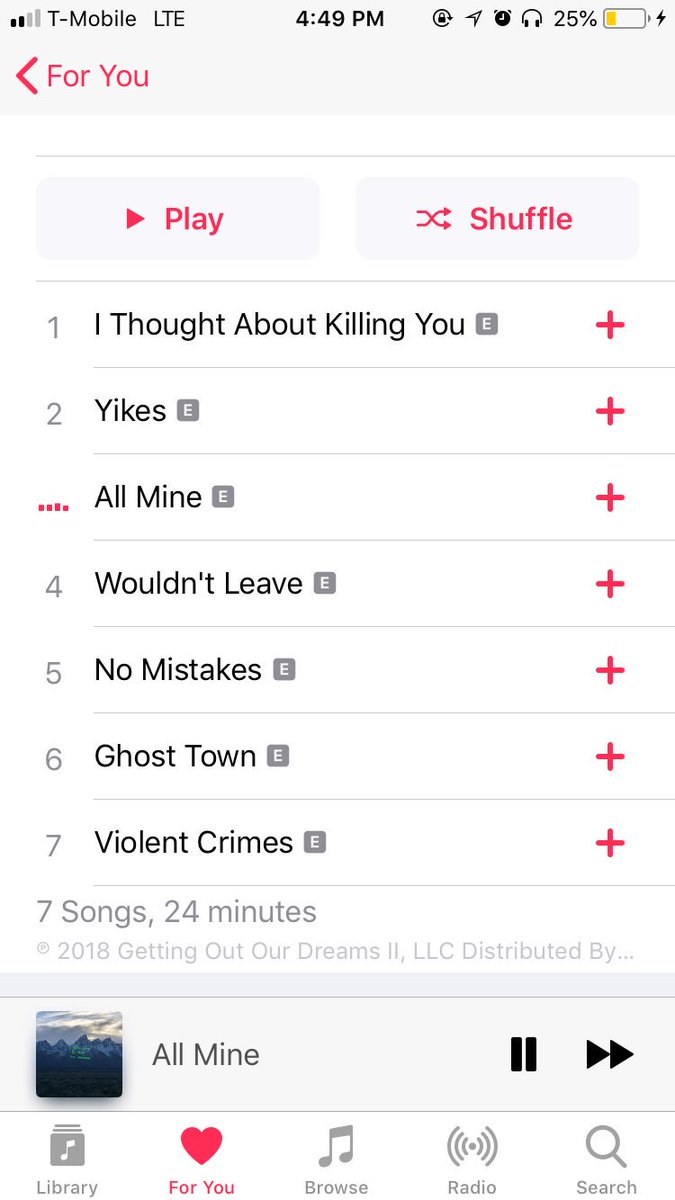Select the For You heart tab

coord(201,1160)
